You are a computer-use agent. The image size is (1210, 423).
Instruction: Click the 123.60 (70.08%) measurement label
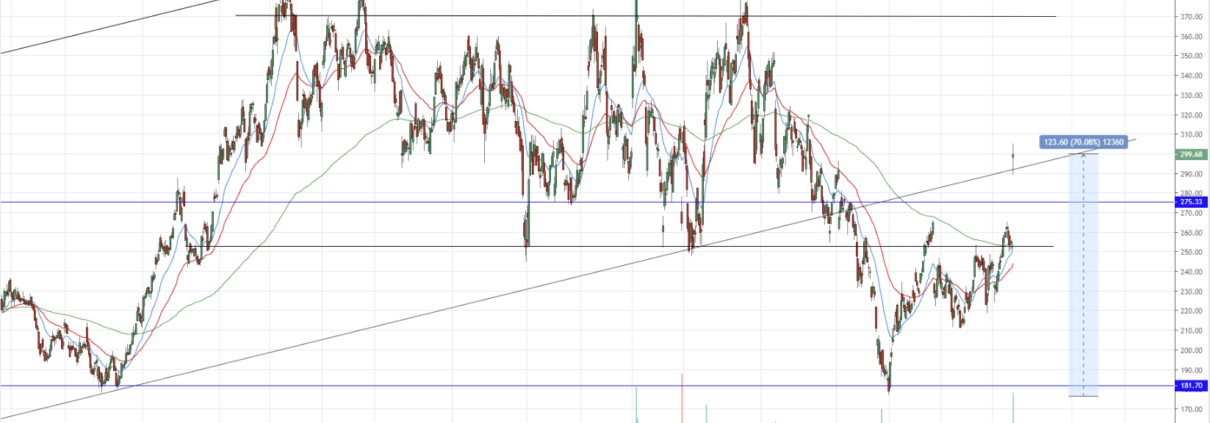(1084, 142)
